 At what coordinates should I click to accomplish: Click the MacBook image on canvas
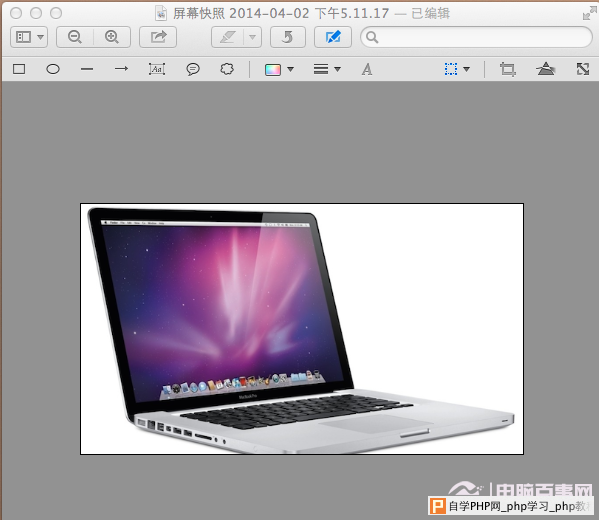(x=302, y=329)
